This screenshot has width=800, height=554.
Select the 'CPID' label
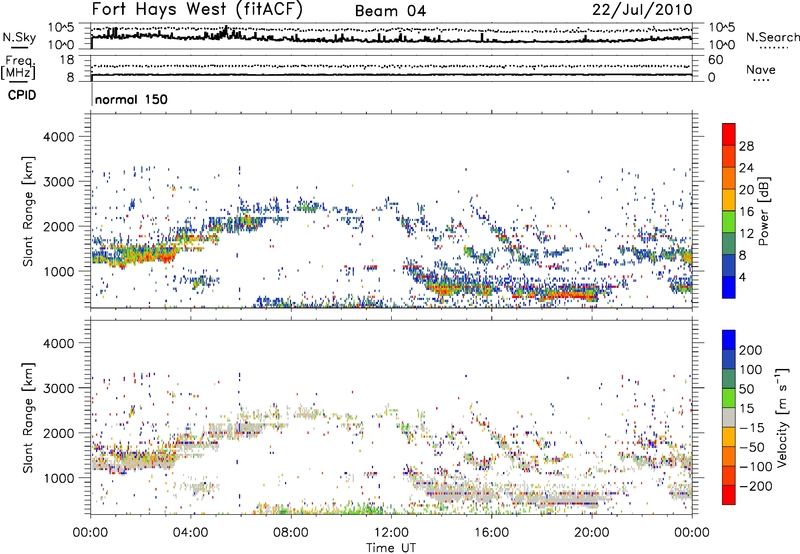point(22,95)
